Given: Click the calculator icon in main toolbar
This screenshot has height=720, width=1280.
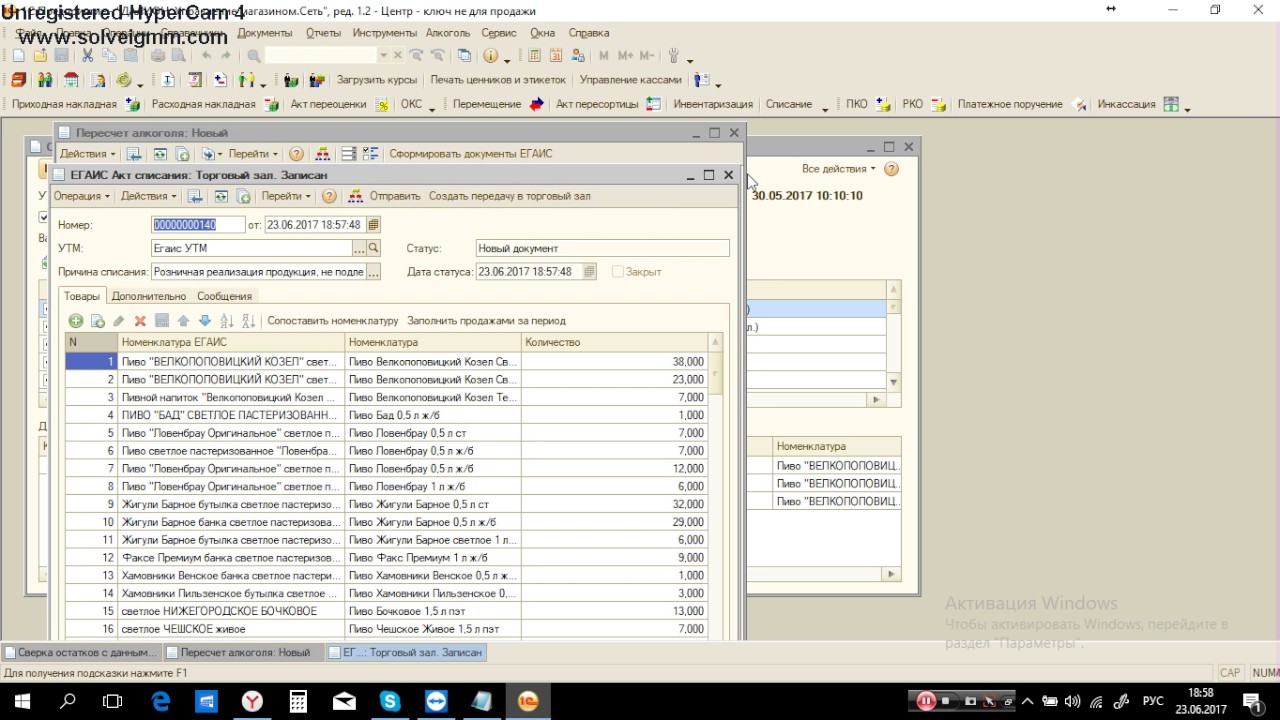Looking at the screenshot, I should click(x=534, y=56).
